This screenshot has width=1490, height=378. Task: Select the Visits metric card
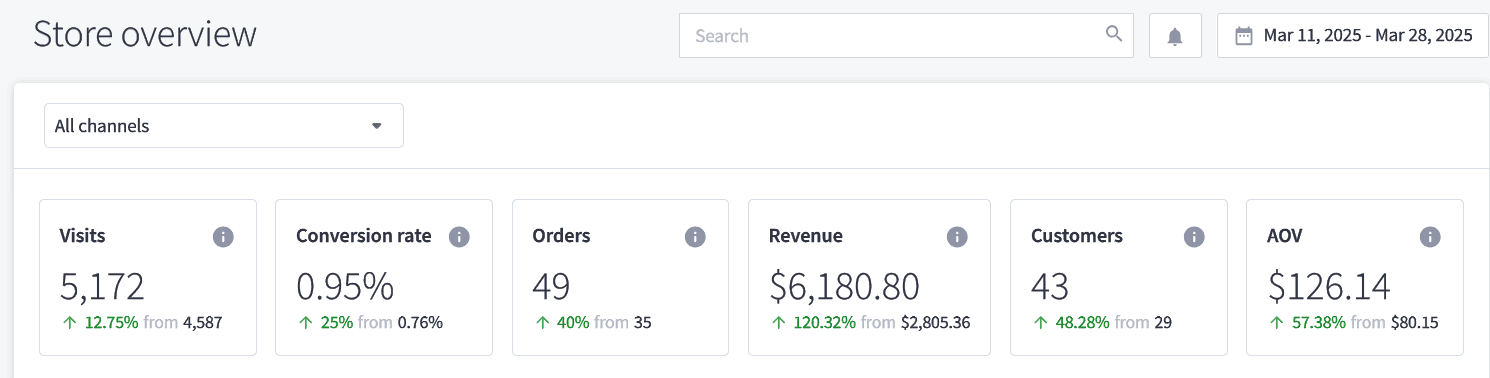point(148,277)
